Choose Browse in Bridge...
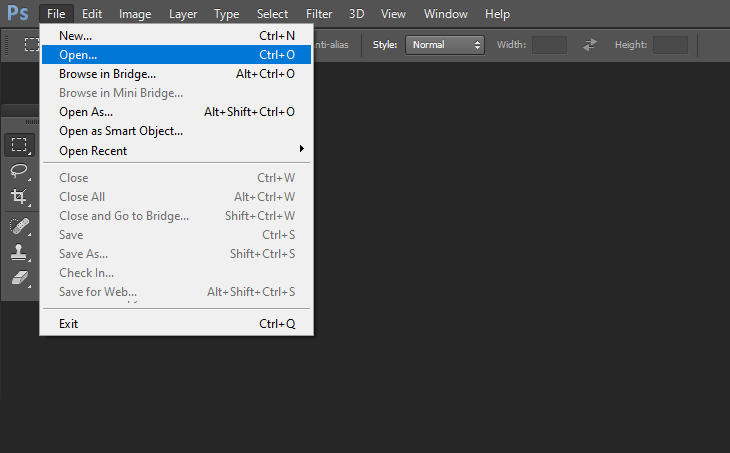The height and width of the screenshot is (453, 730). pyautogui.click(x=176, y=74)
